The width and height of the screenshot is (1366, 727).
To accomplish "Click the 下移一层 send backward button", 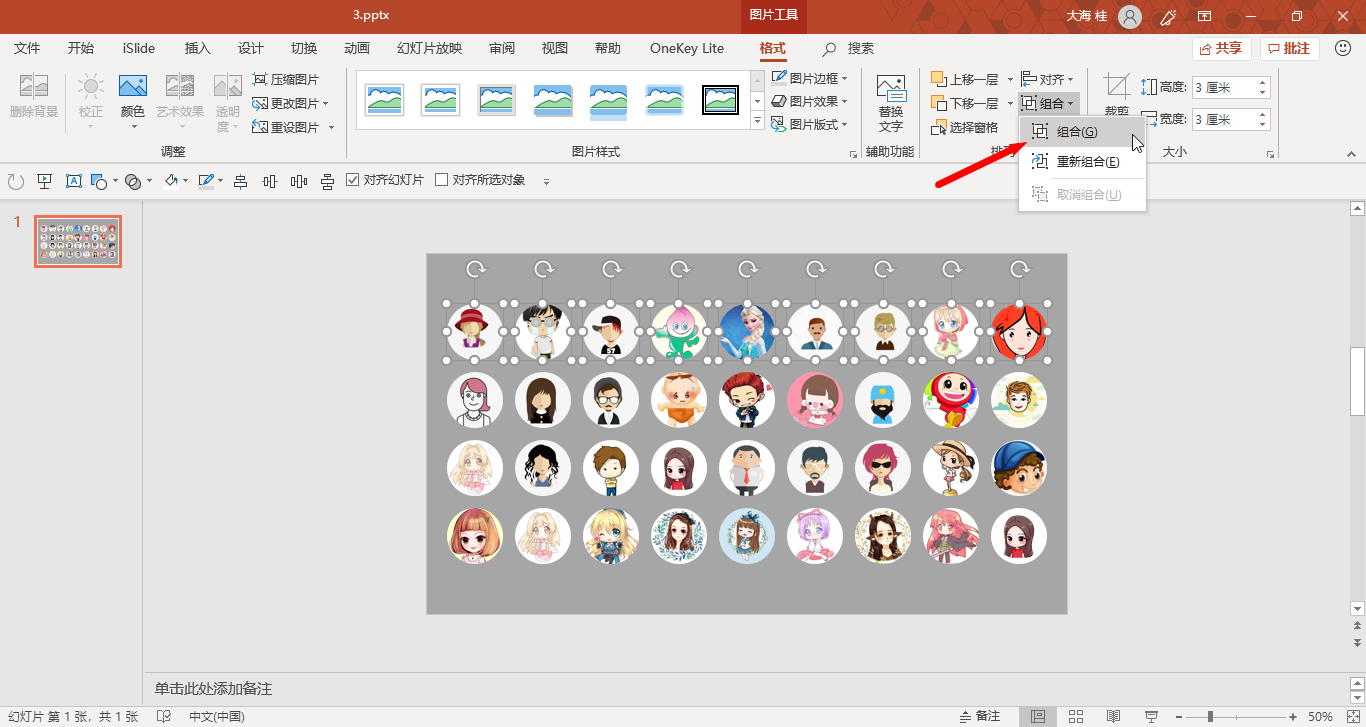I will (965, 103).
